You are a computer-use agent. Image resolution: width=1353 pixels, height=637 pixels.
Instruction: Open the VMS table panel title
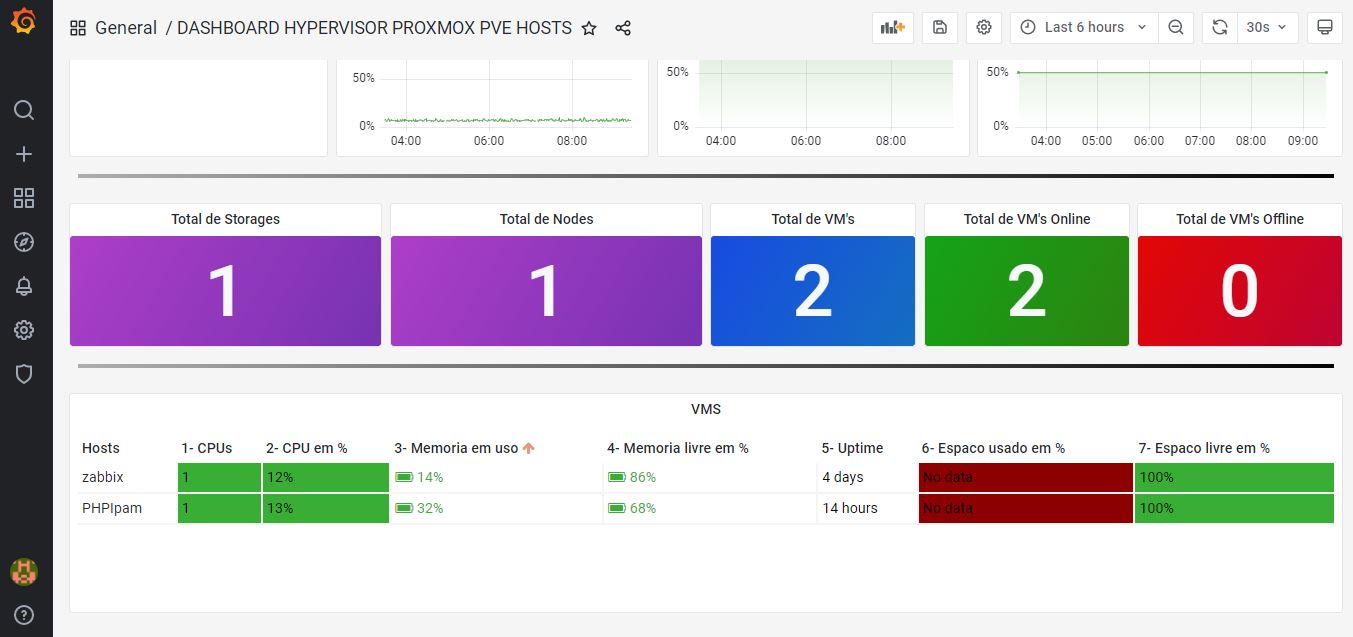pos(706,409)
